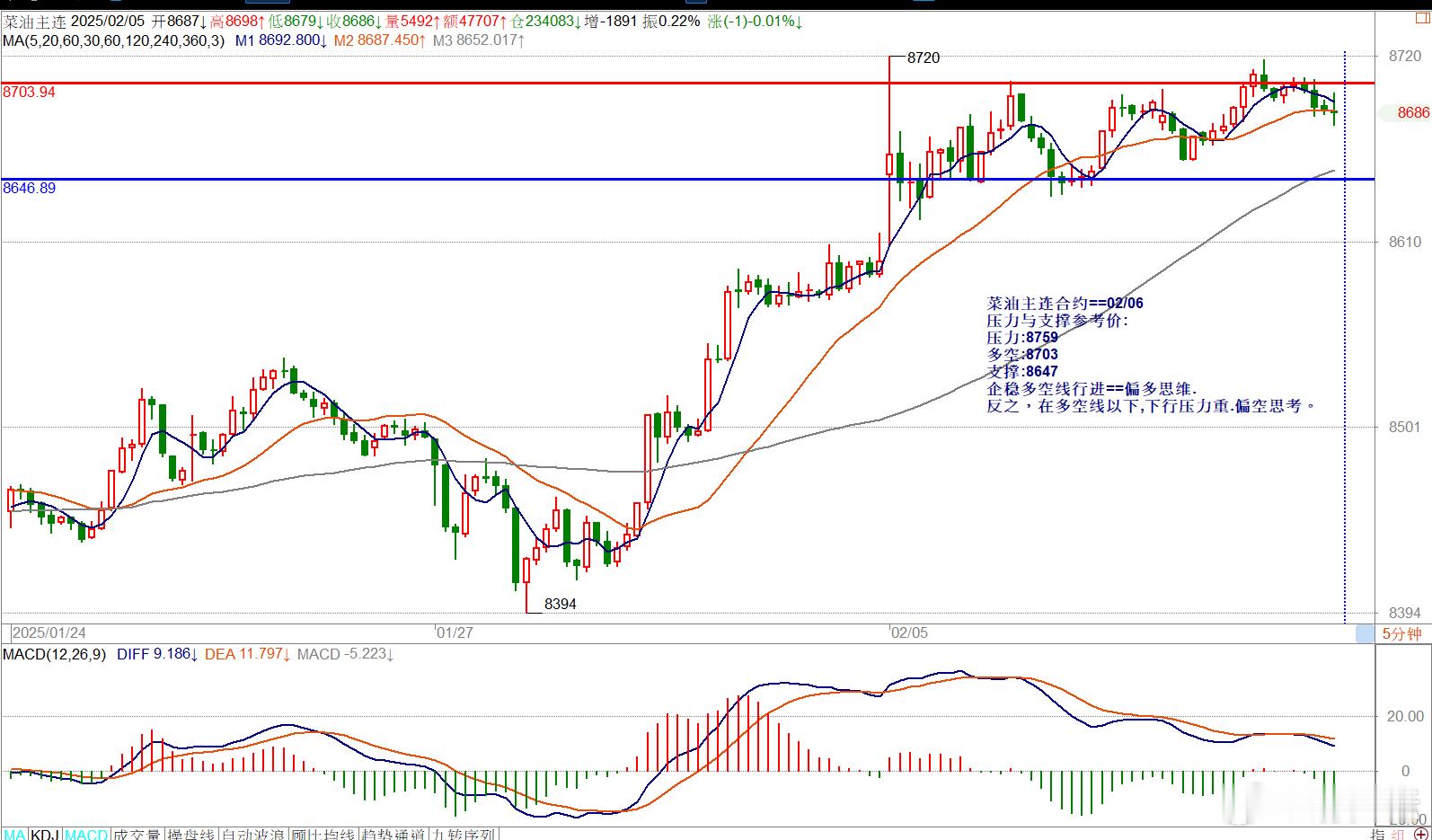Screen dimensions: 1432x840
Task: Click the light blue timeline scroll handle
Action: pos(1364,633)
